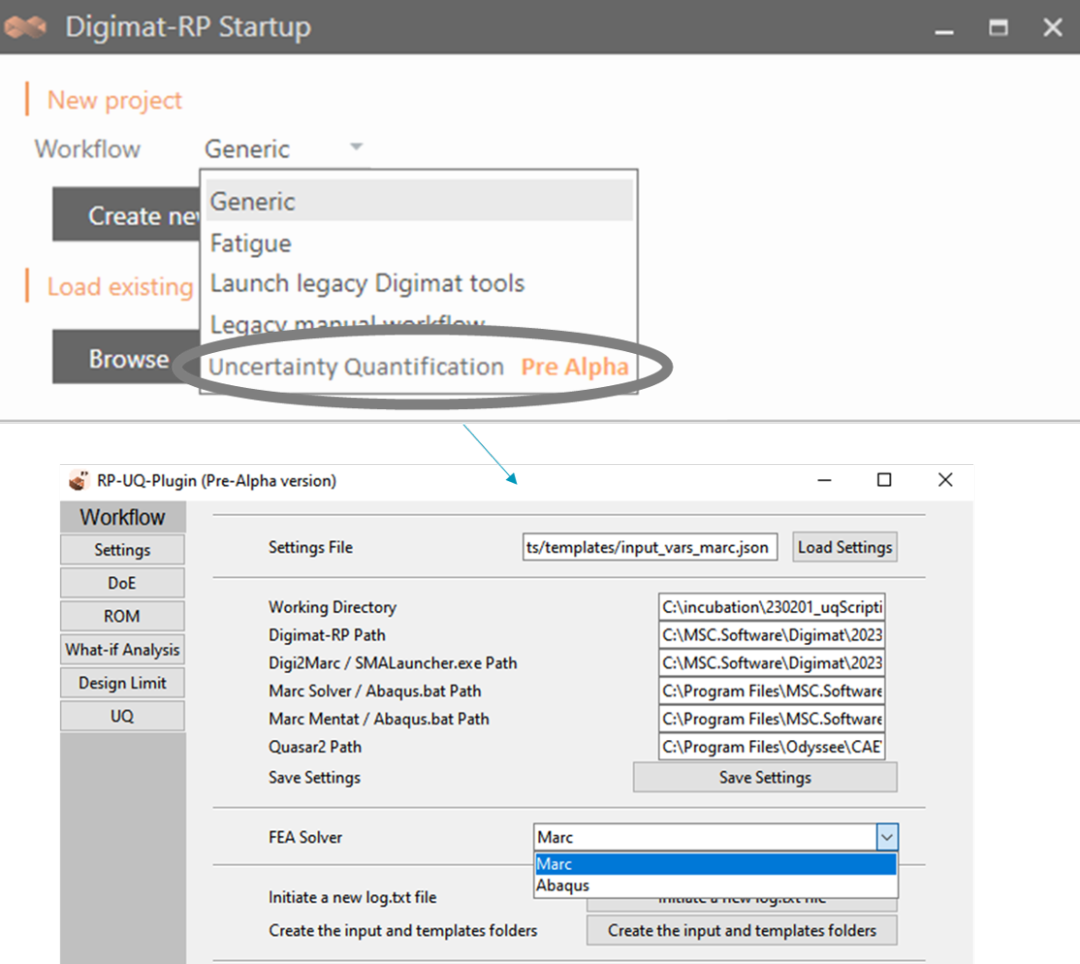Click the 'Initiate a new log.txt file' label
The image size is (1080, 964).
[x=352, y=897]
